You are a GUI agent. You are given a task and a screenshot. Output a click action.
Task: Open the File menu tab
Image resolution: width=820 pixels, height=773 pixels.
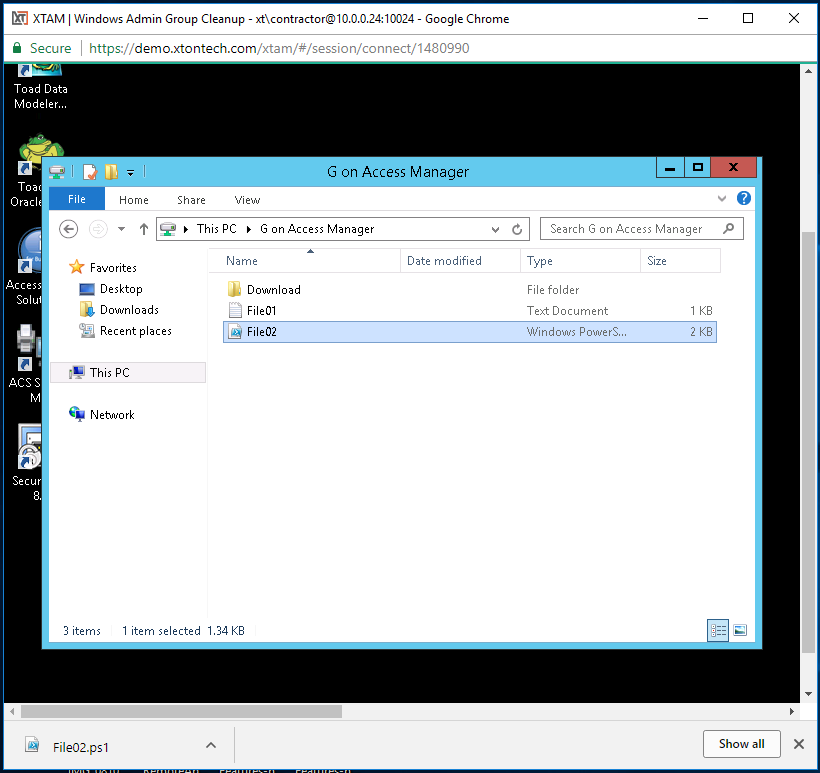[77, 199]
